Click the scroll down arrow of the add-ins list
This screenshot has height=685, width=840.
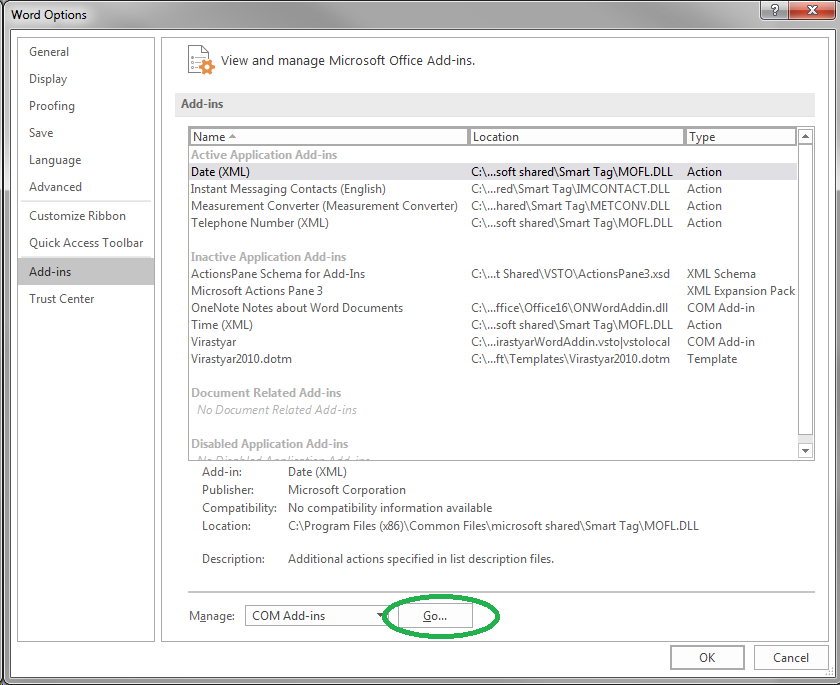coord(805,451)
